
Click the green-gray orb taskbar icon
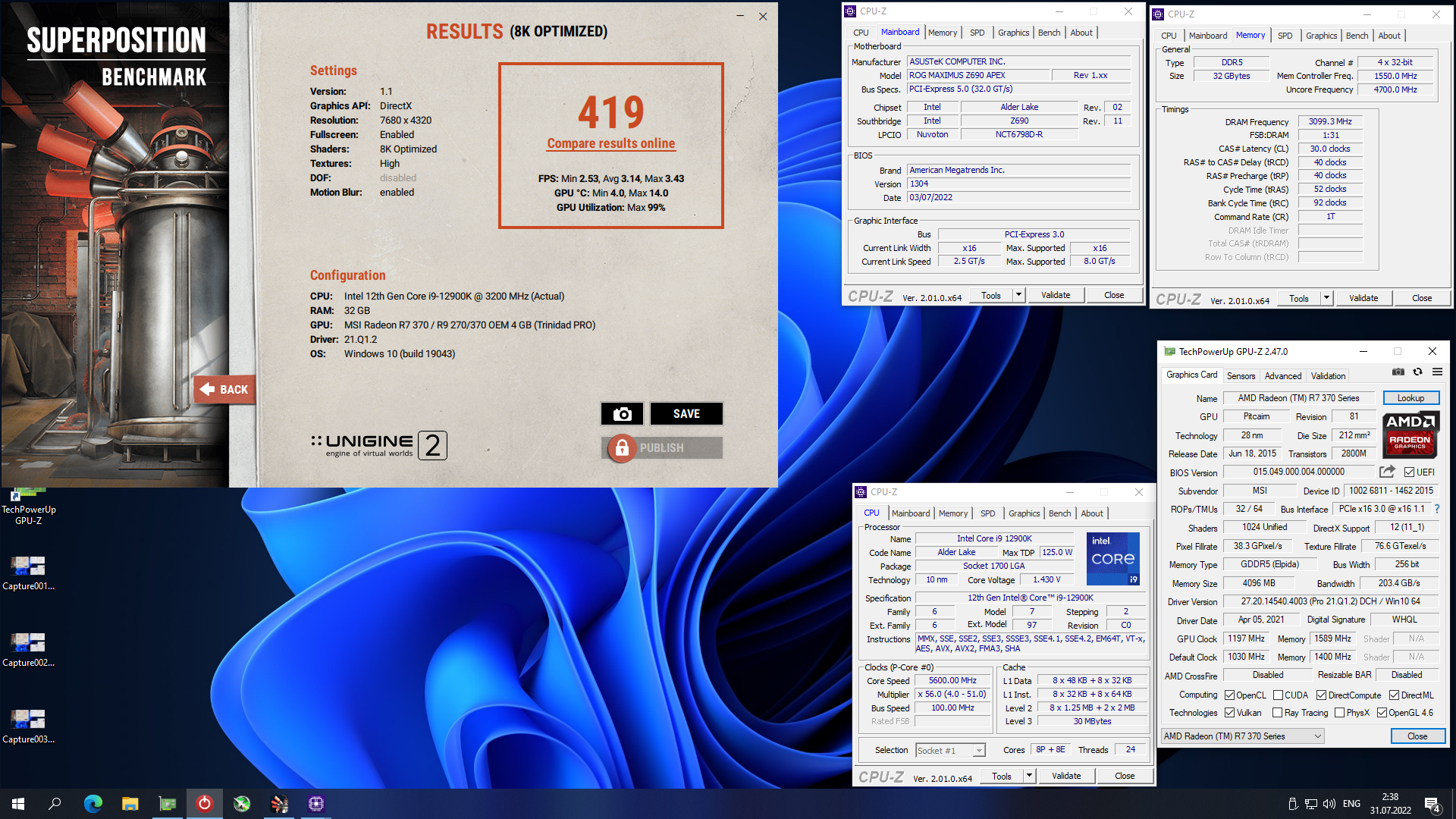tap(242, 804)
